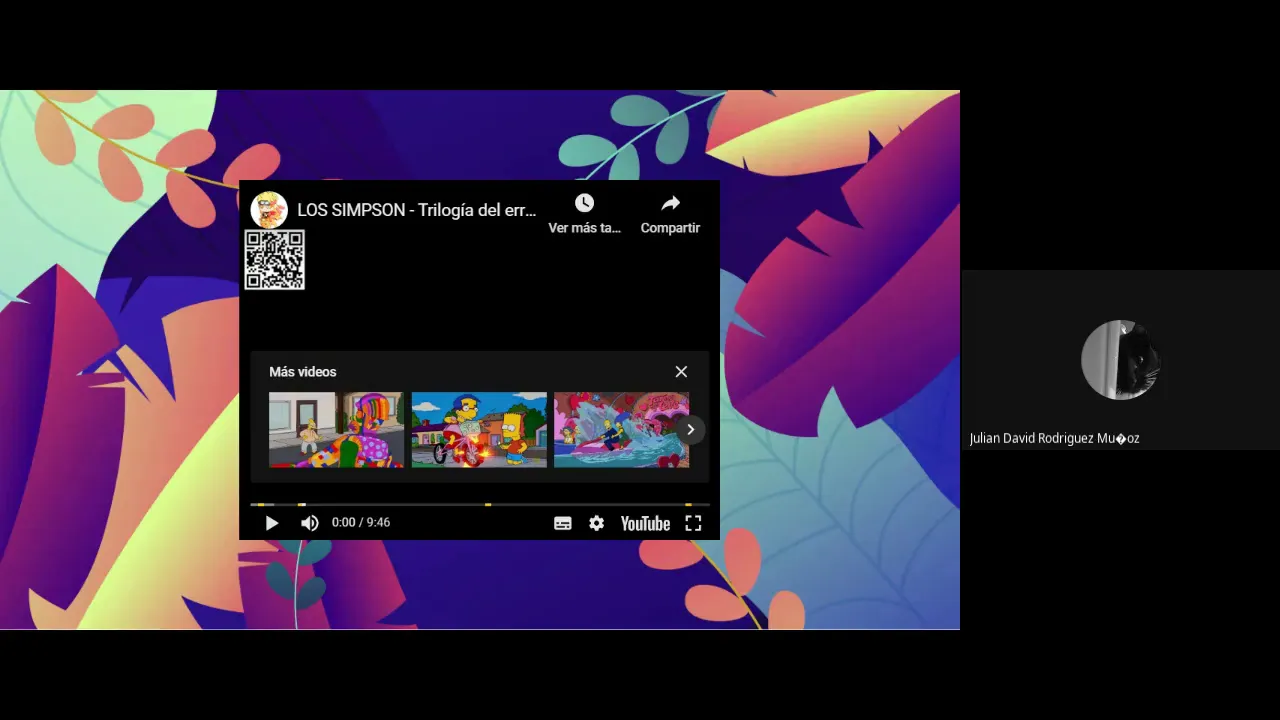The image size is (1280, 720).
Task: Open first suggested video with colorful character
Action: point(336,430)
